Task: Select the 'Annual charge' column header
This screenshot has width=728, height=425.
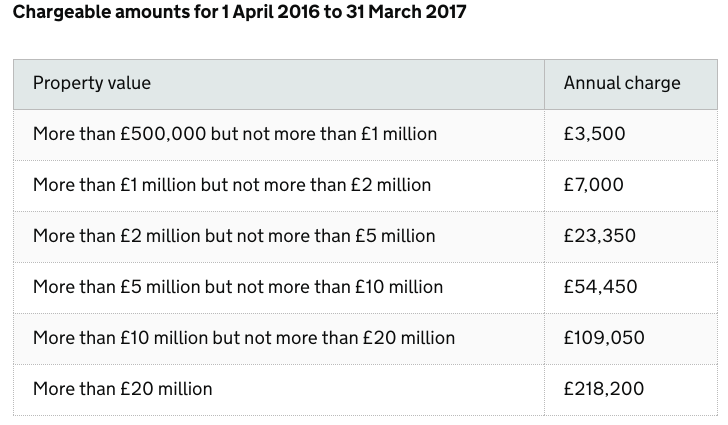Action: [622, 83]
